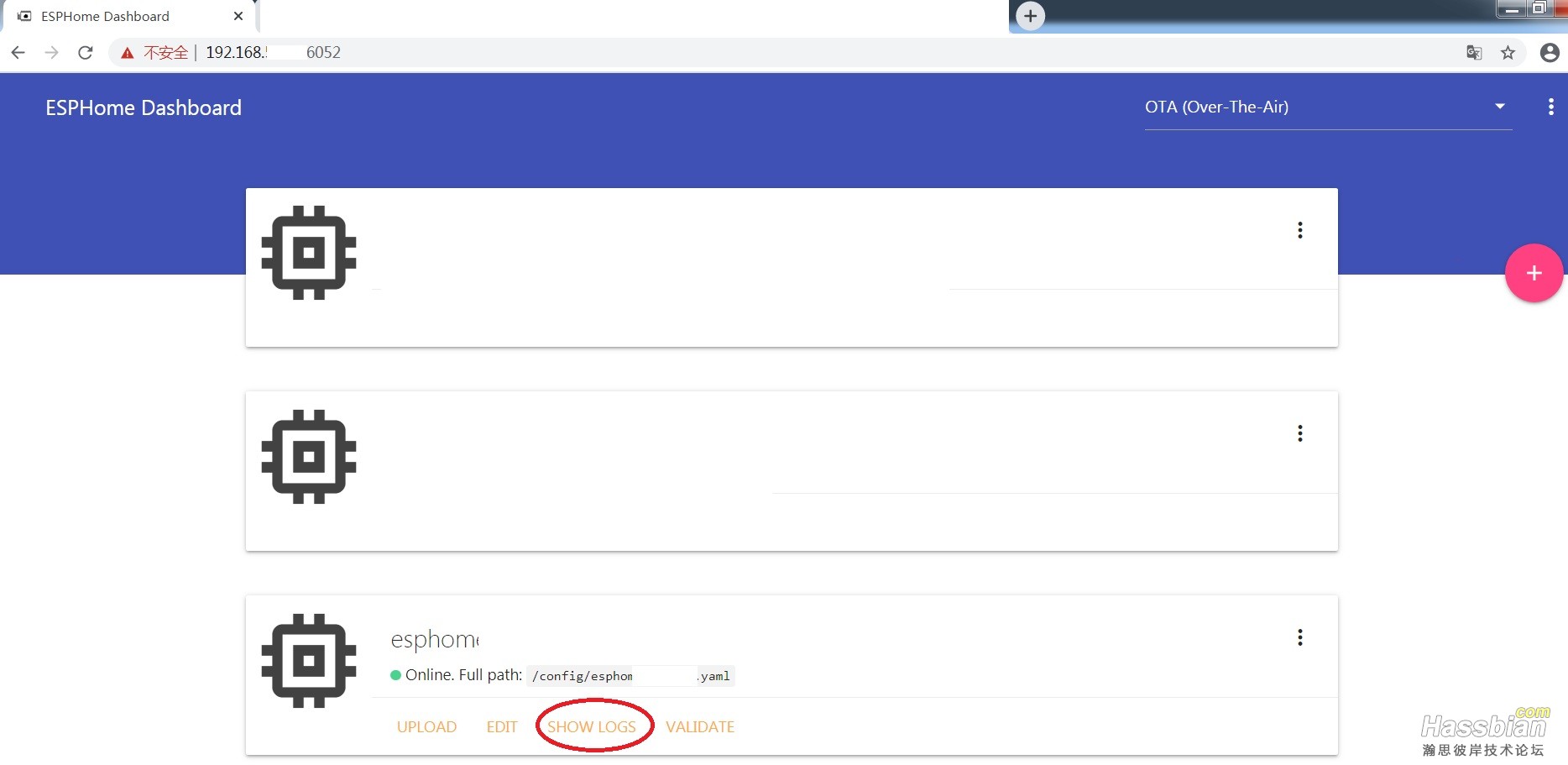The image size is (1568, 765).
Task: Click the chip icon of the second node card
Action: pyautogui.click(x=309, y=457)
